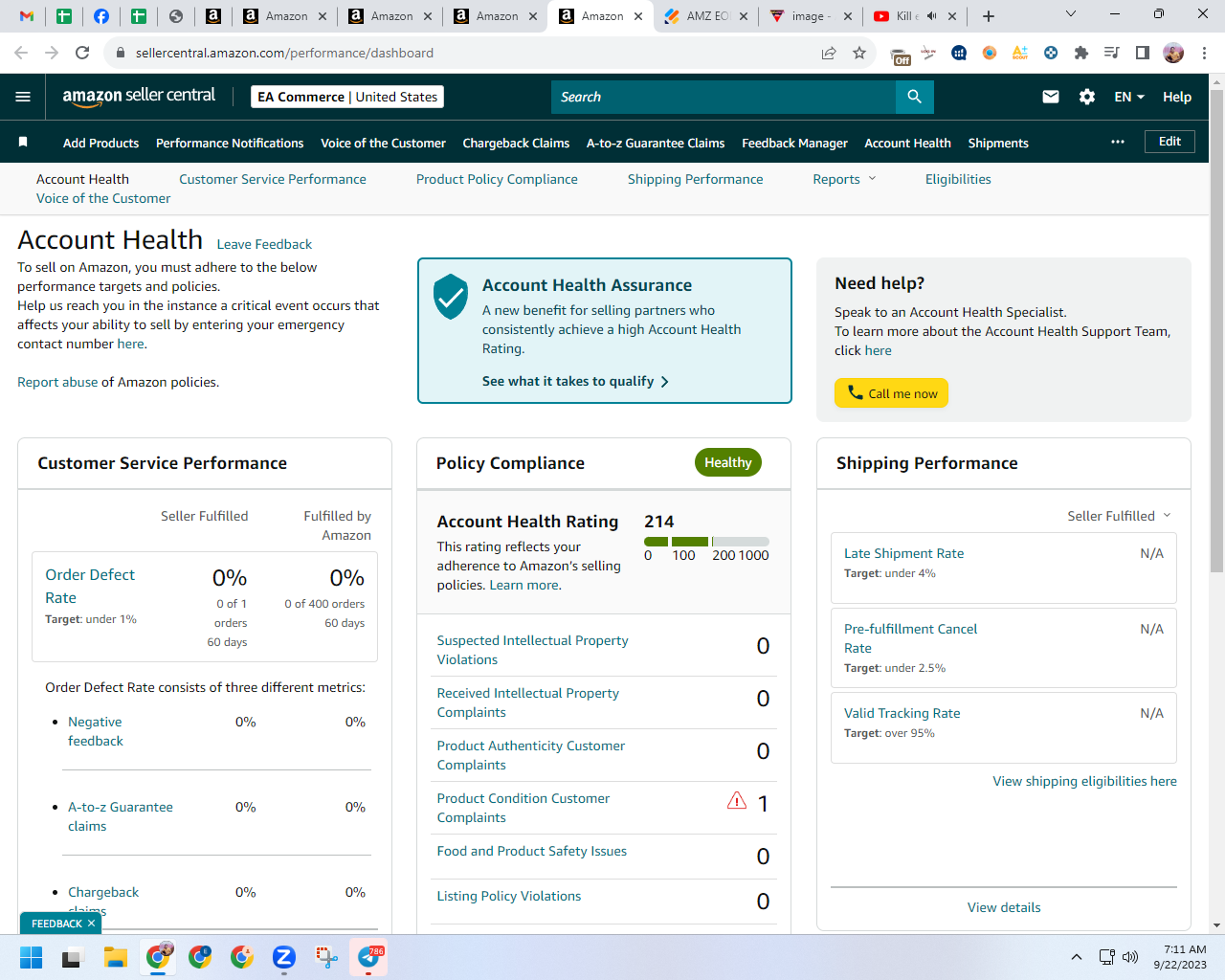Open Suspected Intellectual Property Violations
Screen dimensions: 1225x980
(532, 650)
